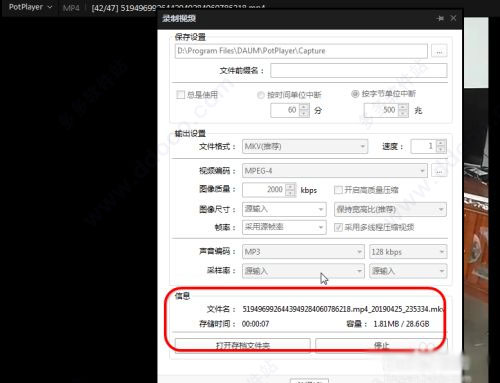
Task: Open video codec settings button
Action: click(439, 171)
